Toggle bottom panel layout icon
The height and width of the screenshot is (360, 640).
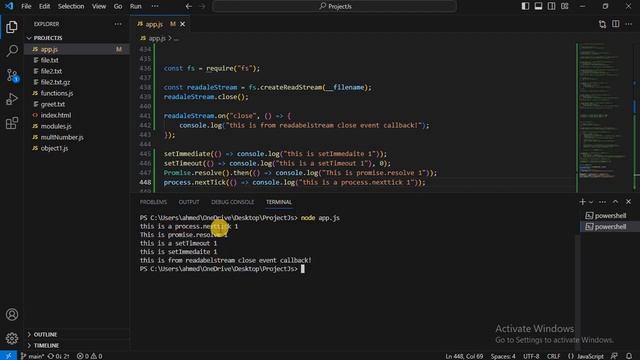pos(538,6)
